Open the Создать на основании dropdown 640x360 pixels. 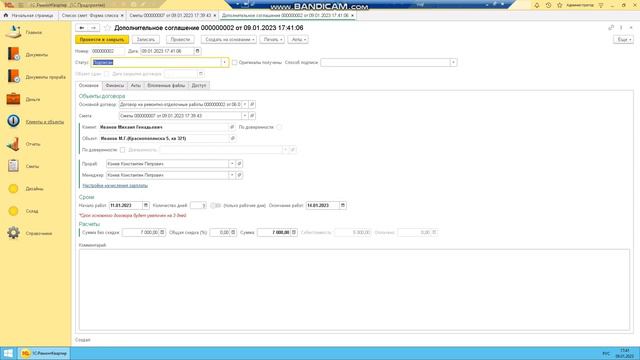tap(229, 40)
